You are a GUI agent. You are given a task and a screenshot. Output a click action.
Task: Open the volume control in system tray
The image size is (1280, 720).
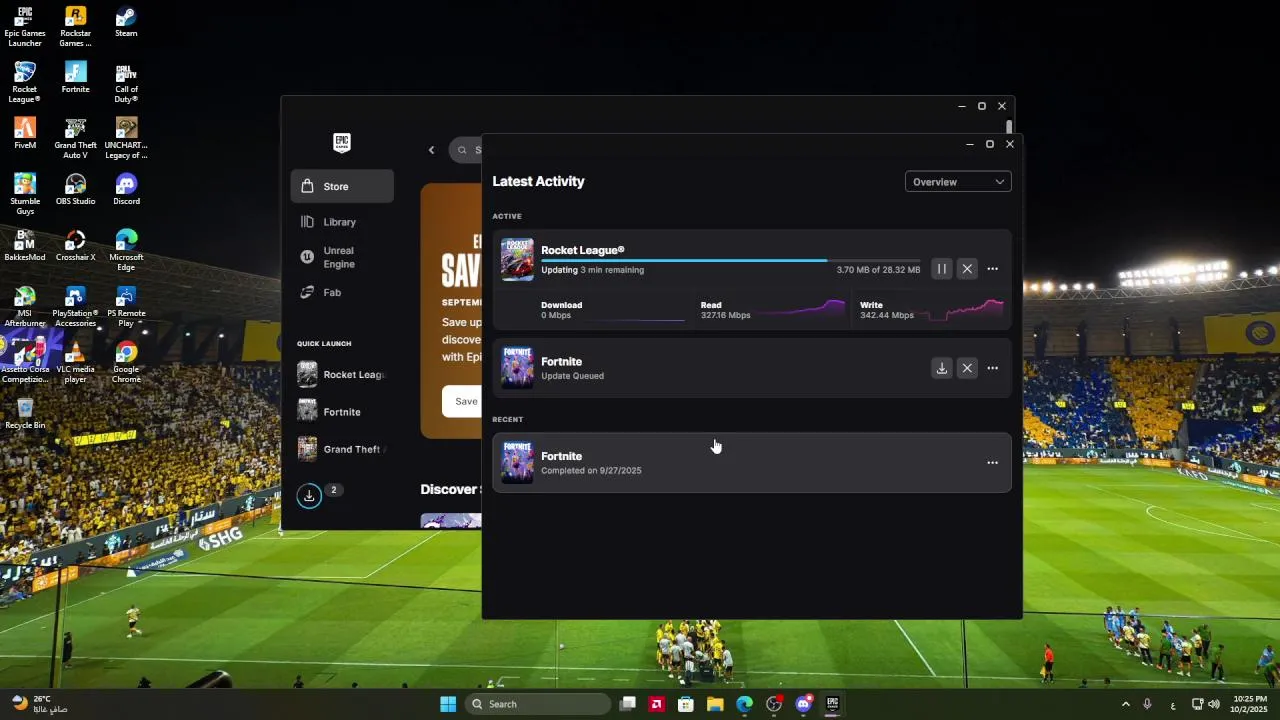[1214, 704]
